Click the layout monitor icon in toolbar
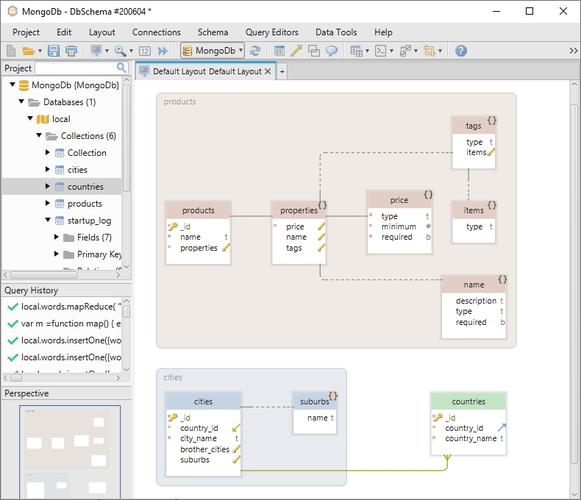581x500 pixels. tap(97, 50)
